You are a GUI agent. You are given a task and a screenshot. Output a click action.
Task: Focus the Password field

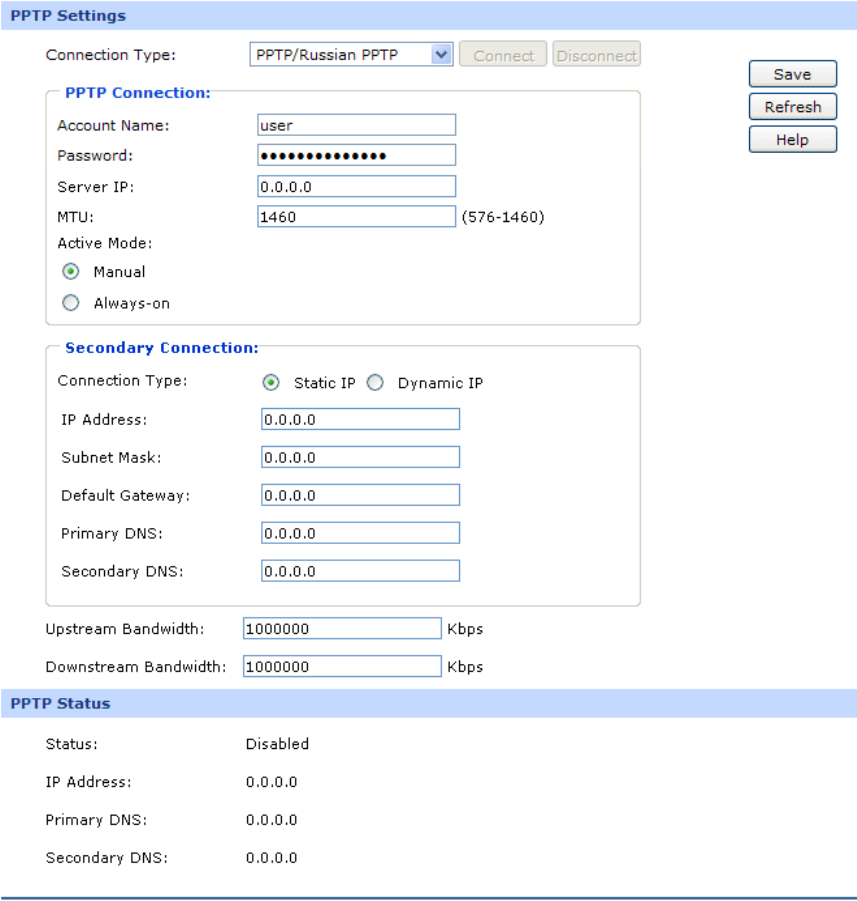[356, 155]
